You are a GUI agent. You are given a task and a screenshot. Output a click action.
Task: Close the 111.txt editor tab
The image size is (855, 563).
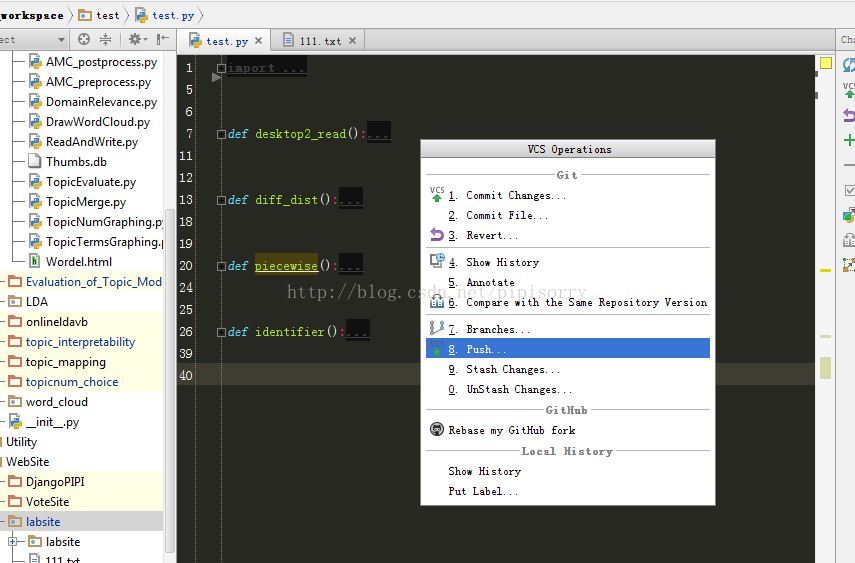(352, 41)
